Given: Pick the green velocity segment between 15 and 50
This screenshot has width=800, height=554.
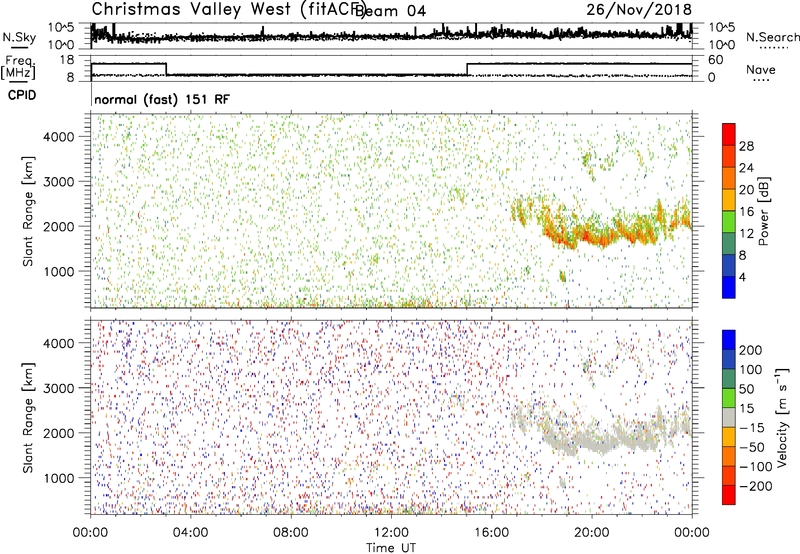Looking at the screenshot, I should [x=729, y=398].
